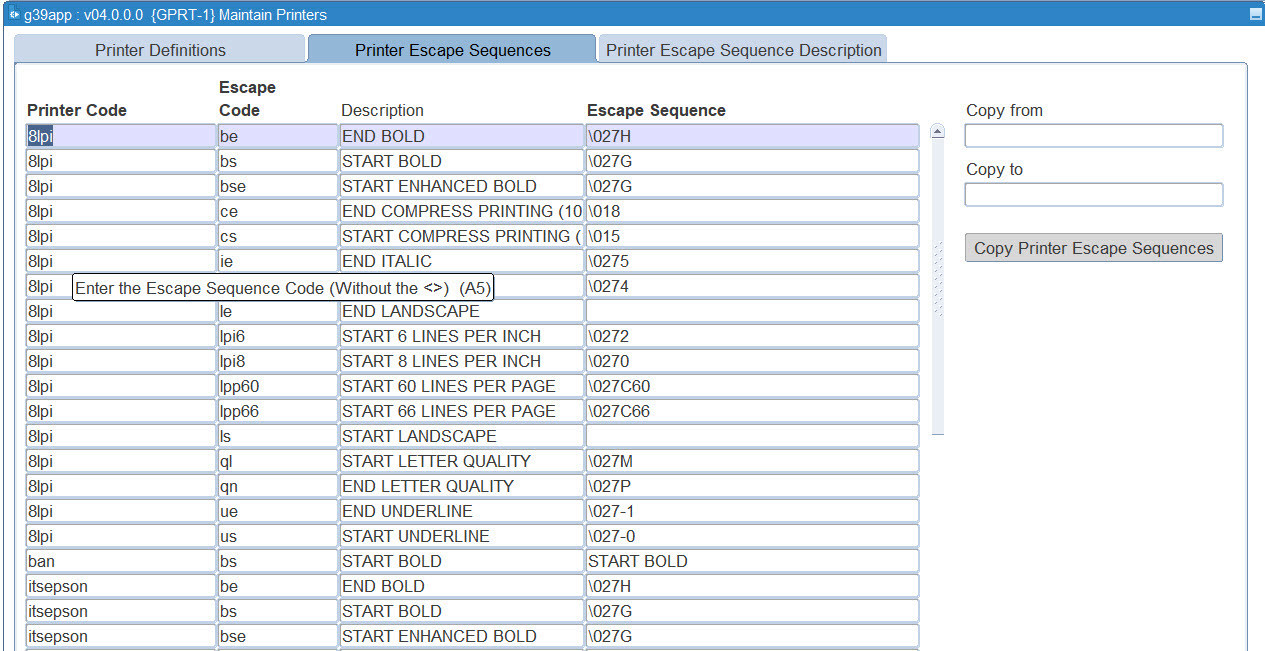This screenshot has width=1265, height=651.
Task: Open the Printer Escape Sequence Description tab
Action: [742, 48]
